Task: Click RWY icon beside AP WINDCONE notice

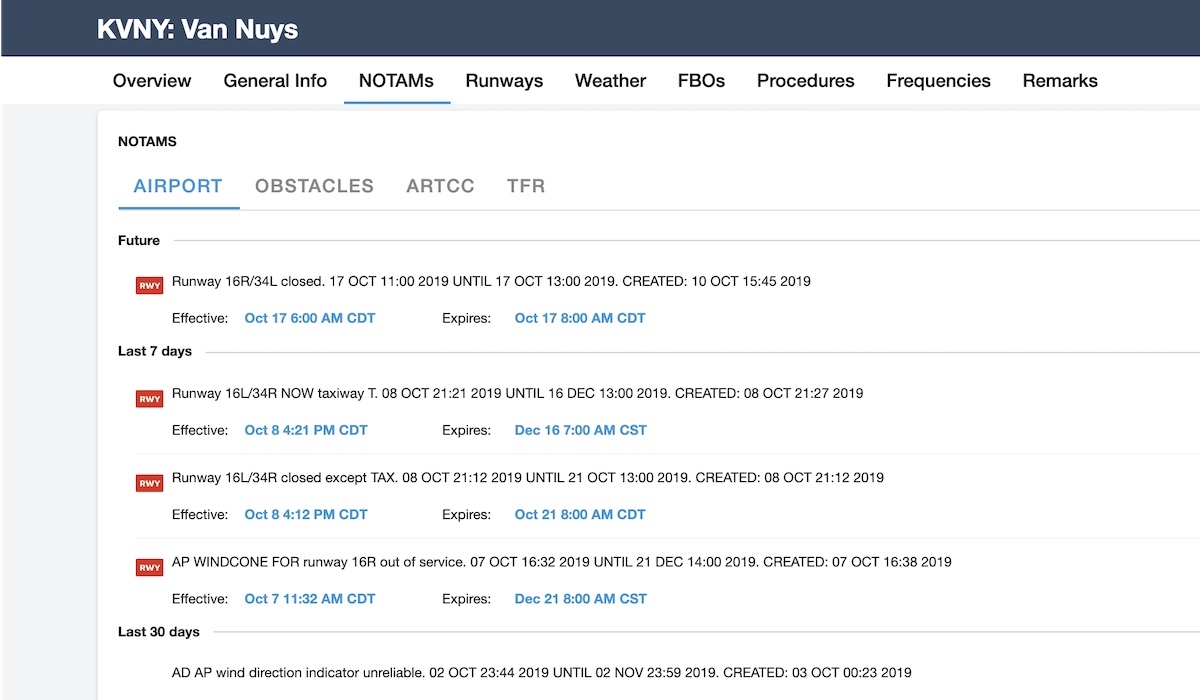Action: pos(149,567)
